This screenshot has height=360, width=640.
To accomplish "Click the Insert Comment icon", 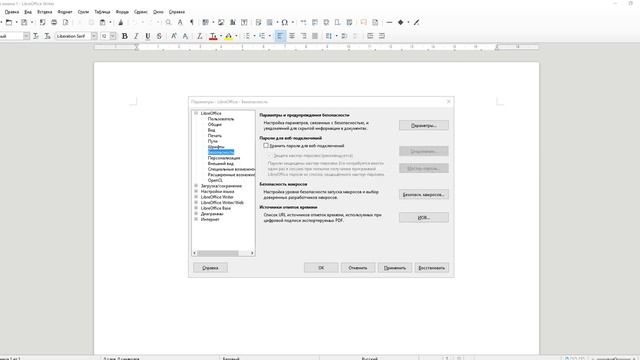I will [363, 22].
